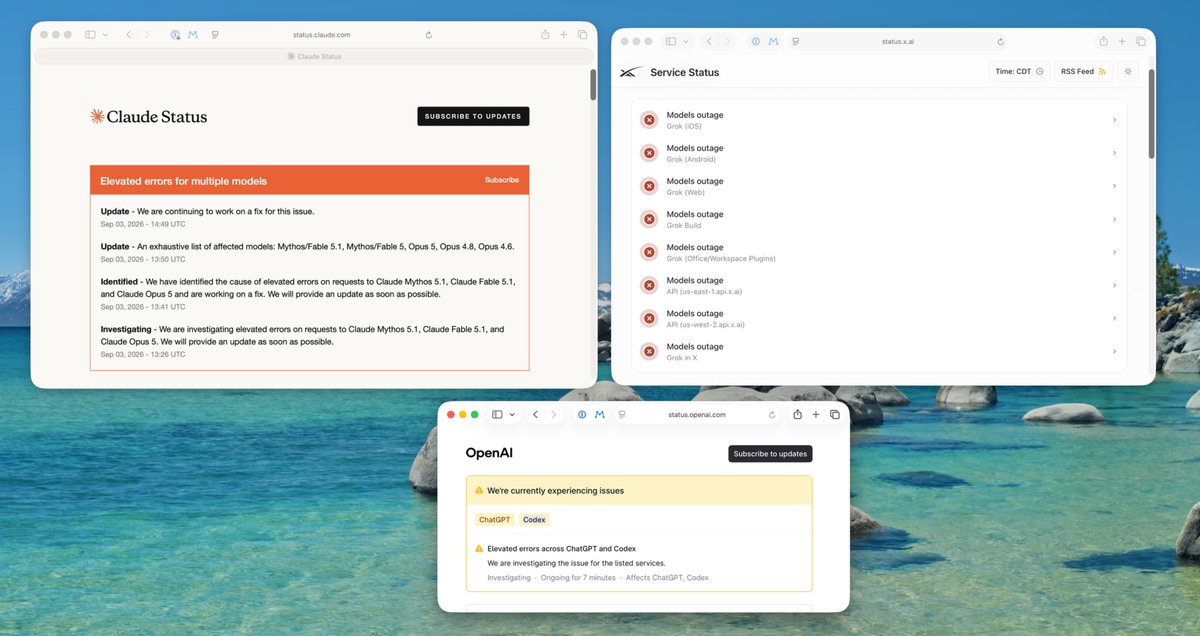The image size is (1200, 636).
Task: Click the red outage icon for Grok Build
Action: tap(649, 219)
